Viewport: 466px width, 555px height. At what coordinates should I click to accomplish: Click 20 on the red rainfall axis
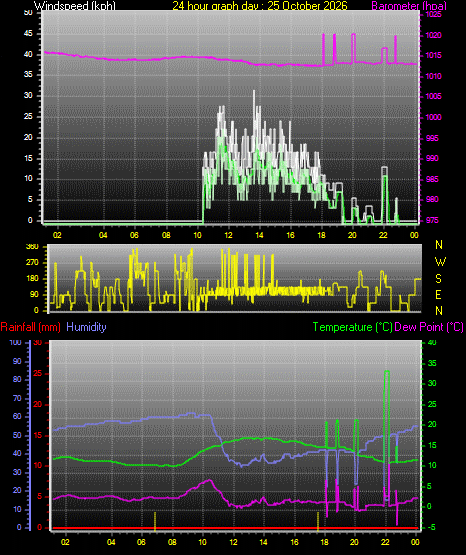point(37,405)
